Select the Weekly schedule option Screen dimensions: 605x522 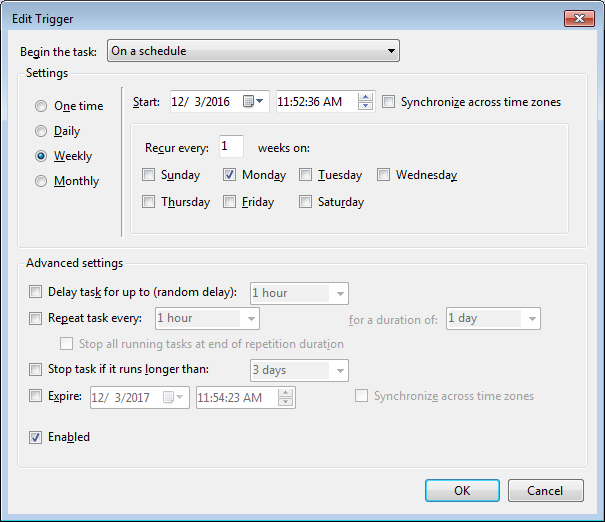(41, 156)
